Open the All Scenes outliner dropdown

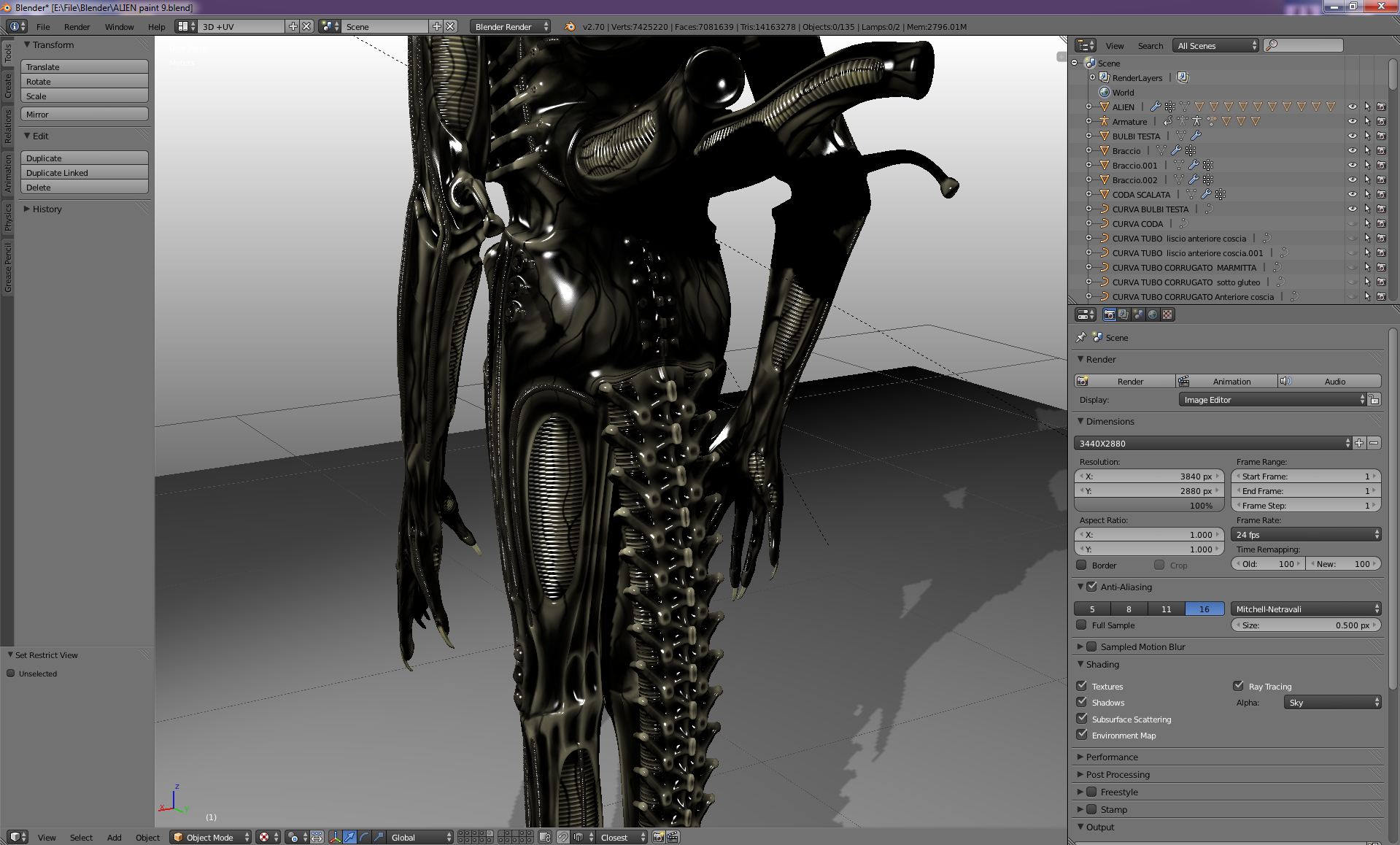1215,45
